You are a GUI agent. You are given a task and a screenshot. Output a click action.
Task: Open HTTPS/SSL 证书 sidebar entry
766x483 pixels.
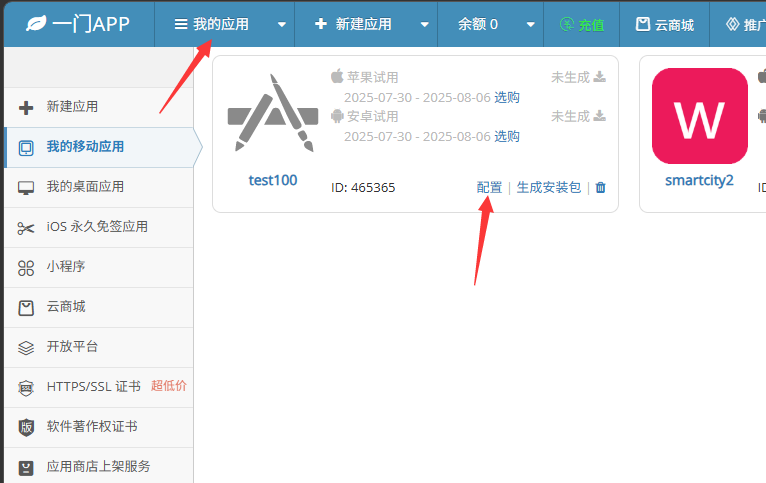coord(93,387)
